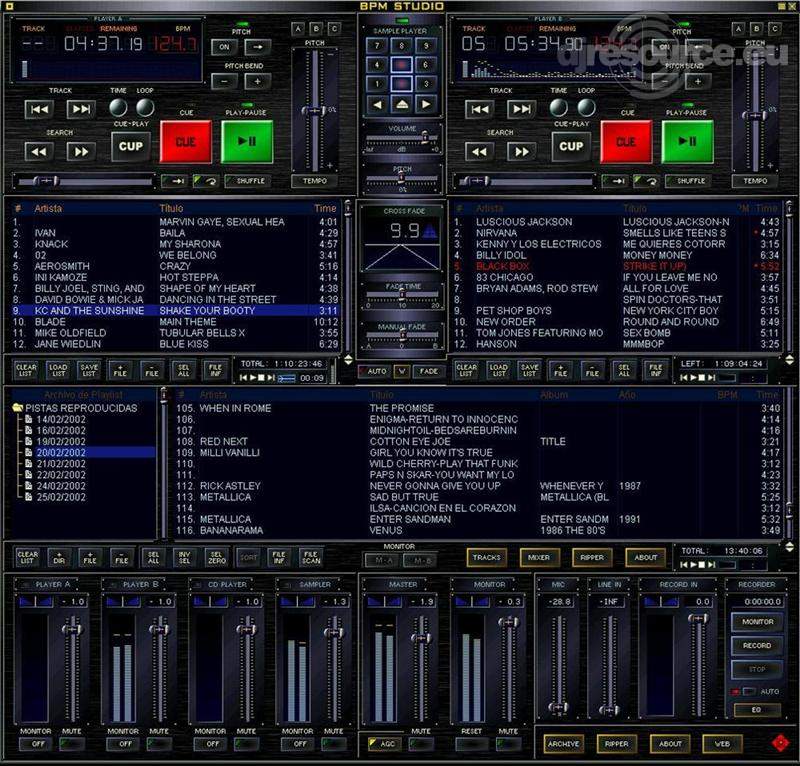Mute the Player B mixer channel
The height and width of the screenshot is (766, 800).
coord(159,744)
